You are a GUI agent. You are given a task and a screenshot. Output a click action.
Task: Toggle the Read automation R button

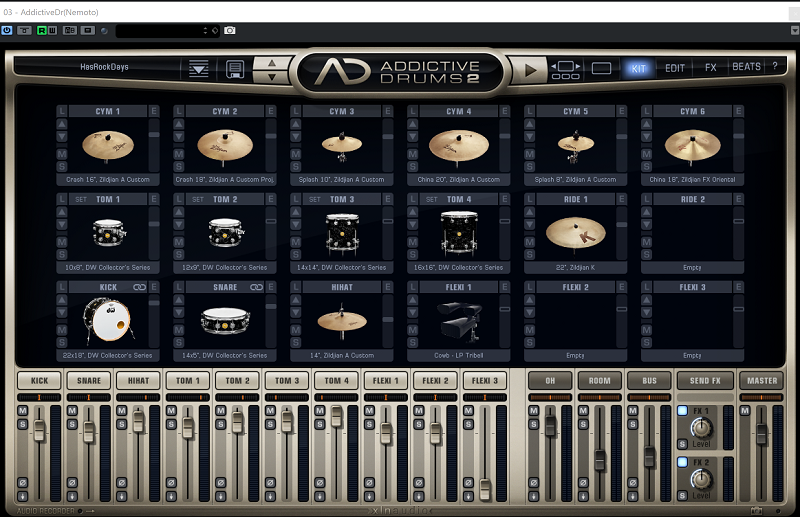pyautogui.click(x=41, y=31)
